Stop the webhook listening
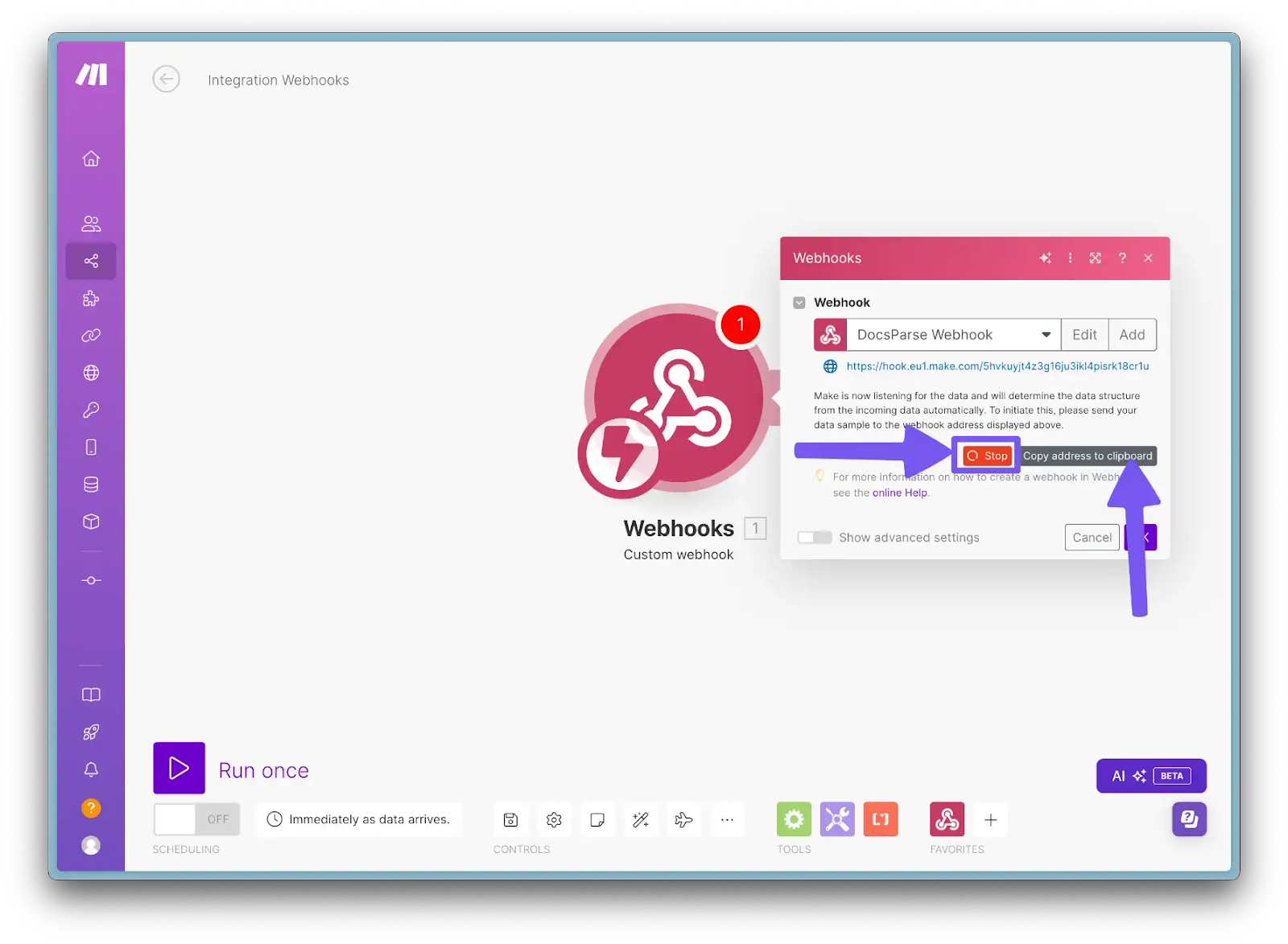1288x944 pixels. (x=987, y=456)
